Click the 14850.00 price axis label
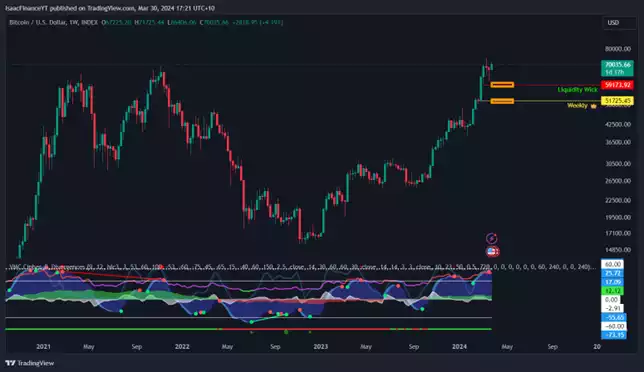644x372 pixels. 618,250
